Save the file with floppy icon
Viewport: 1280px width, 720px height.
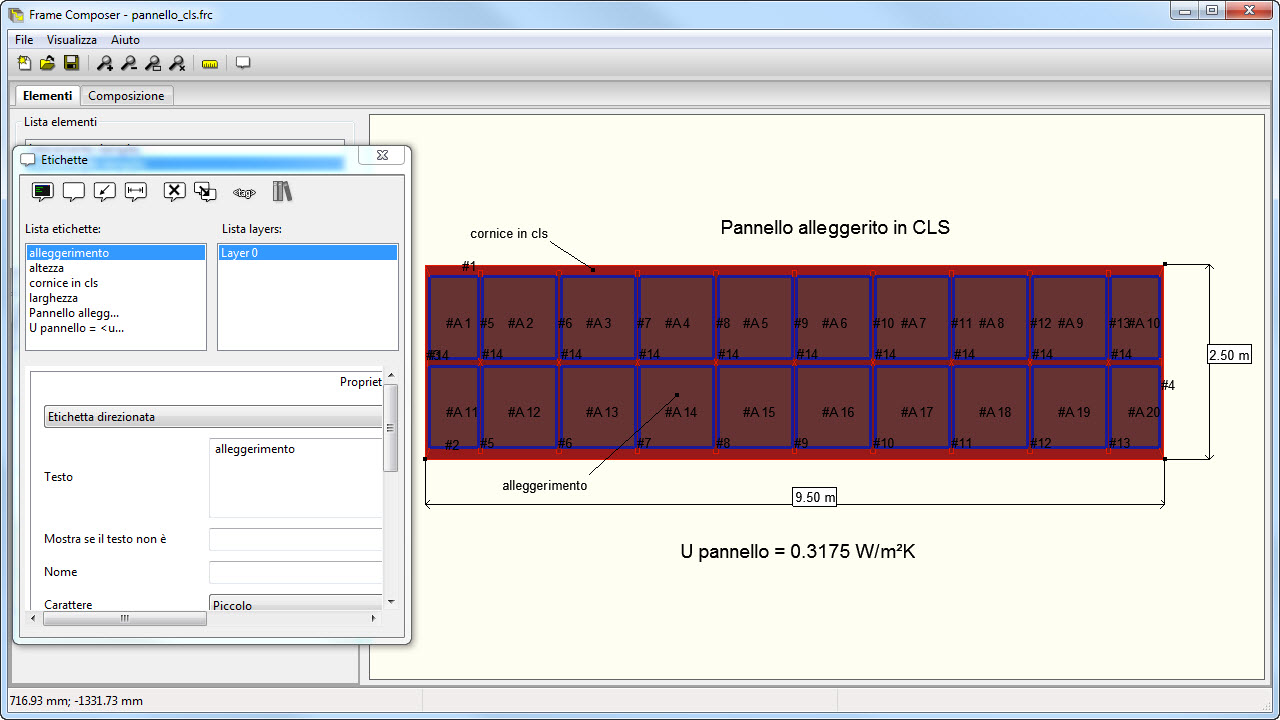click(x=71, y=63)
